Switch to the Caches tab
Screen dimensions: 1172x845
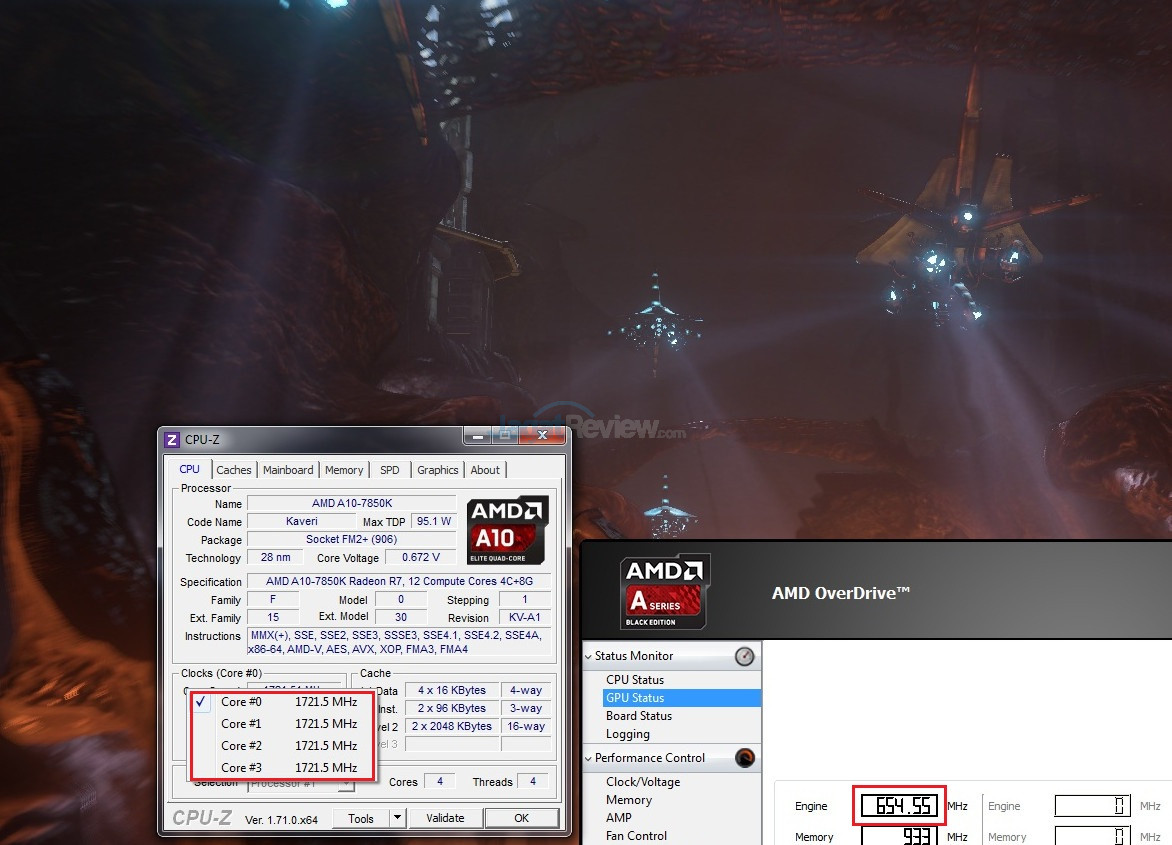pyautogui.click(x=234, y=470)
